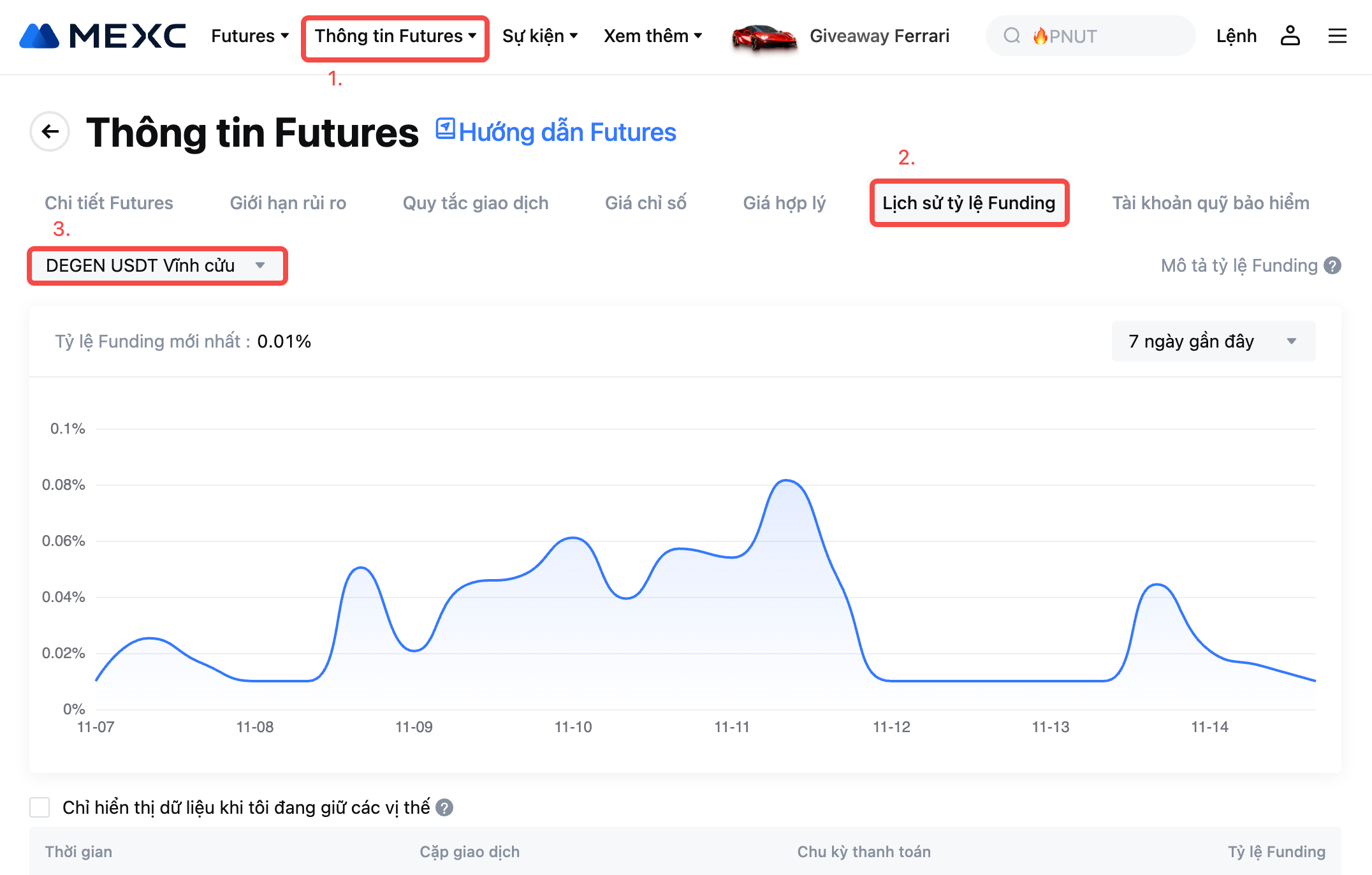Image resolution: width=1372 pixels, height=875 pixels.
Task: Expand DEGEN USDT perpetual pair dropdown
Action: tap(157, 265)
